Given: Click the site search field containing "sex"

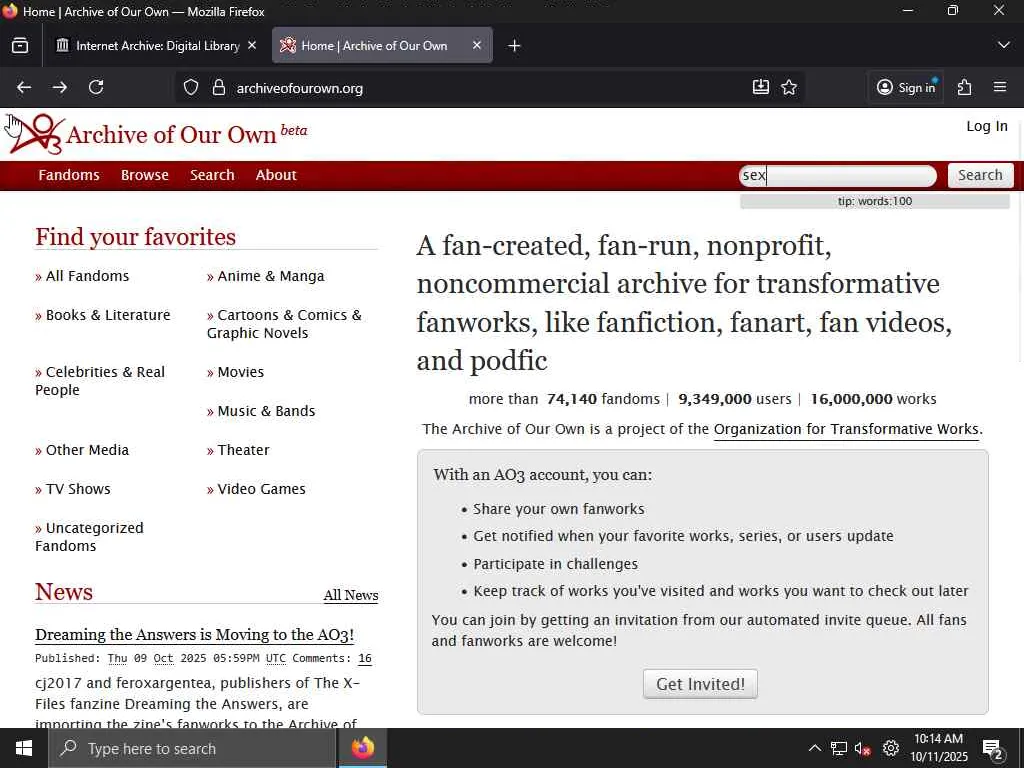Looking at the screenshot, I should [x=838, y=176].
